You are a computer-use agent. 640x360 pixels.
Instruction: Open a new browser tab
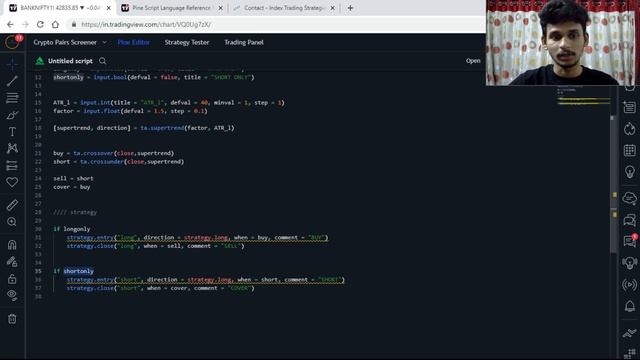(350, 8)
